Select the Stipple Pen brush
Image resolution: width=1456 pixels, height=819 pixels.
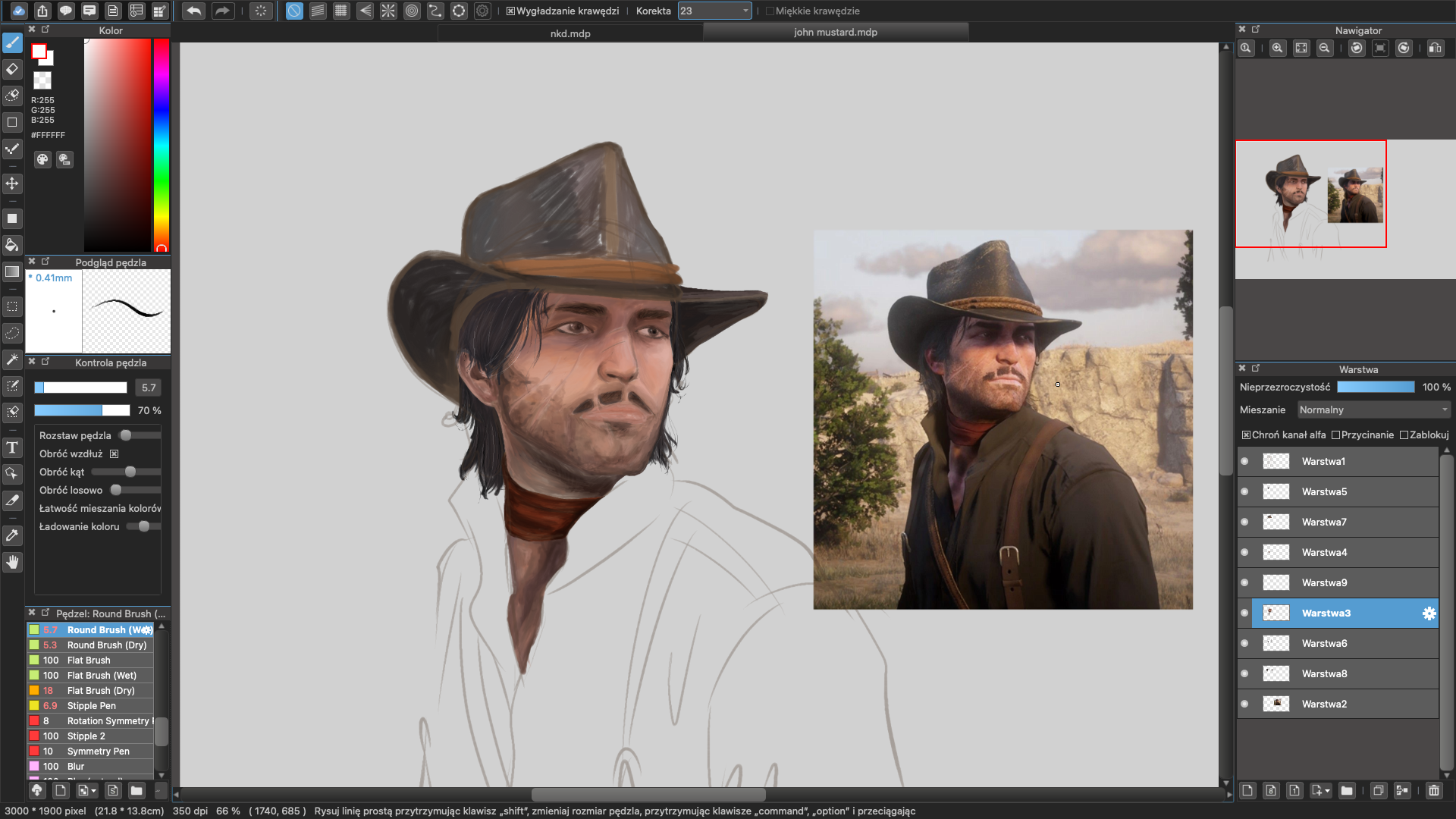tap(91, 706)
